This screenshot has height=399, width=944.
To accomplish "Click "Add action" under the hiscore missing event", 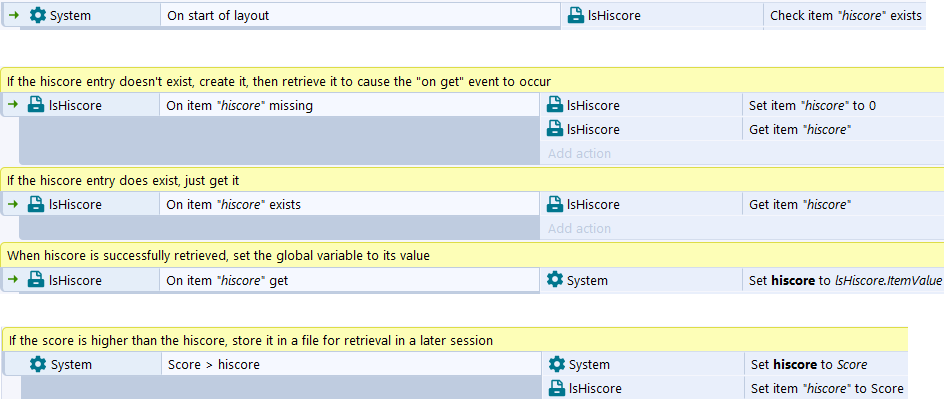I will [x=579, y=153].
